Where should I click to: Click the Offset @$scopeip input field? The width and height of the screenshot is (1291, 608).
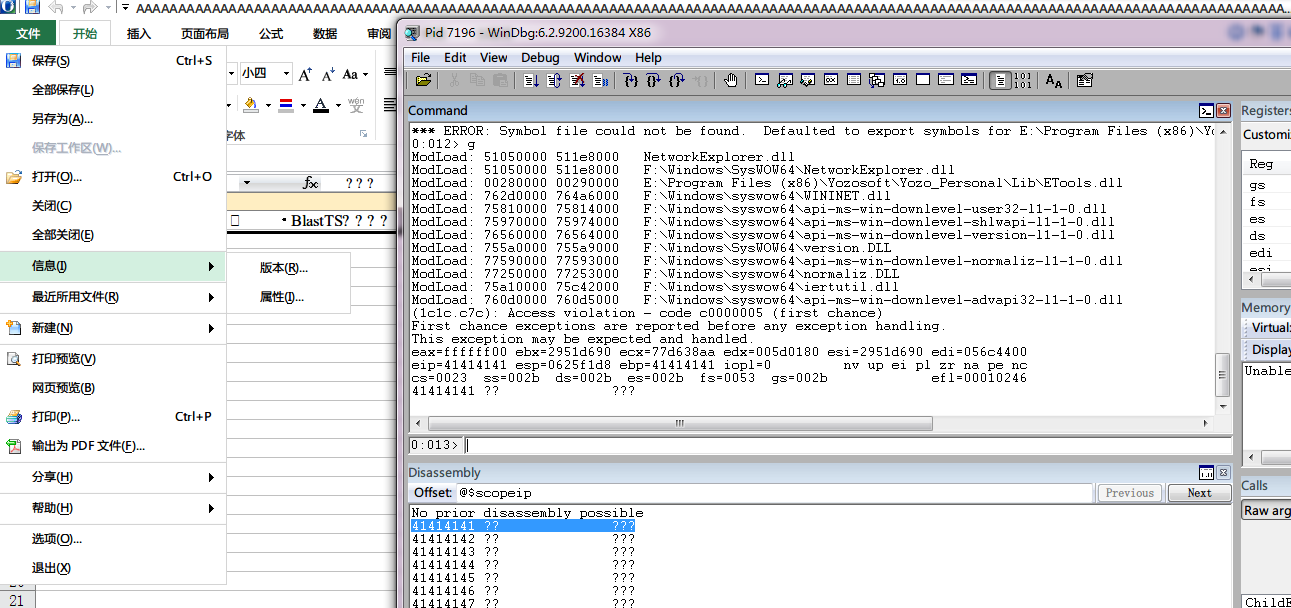774,493
